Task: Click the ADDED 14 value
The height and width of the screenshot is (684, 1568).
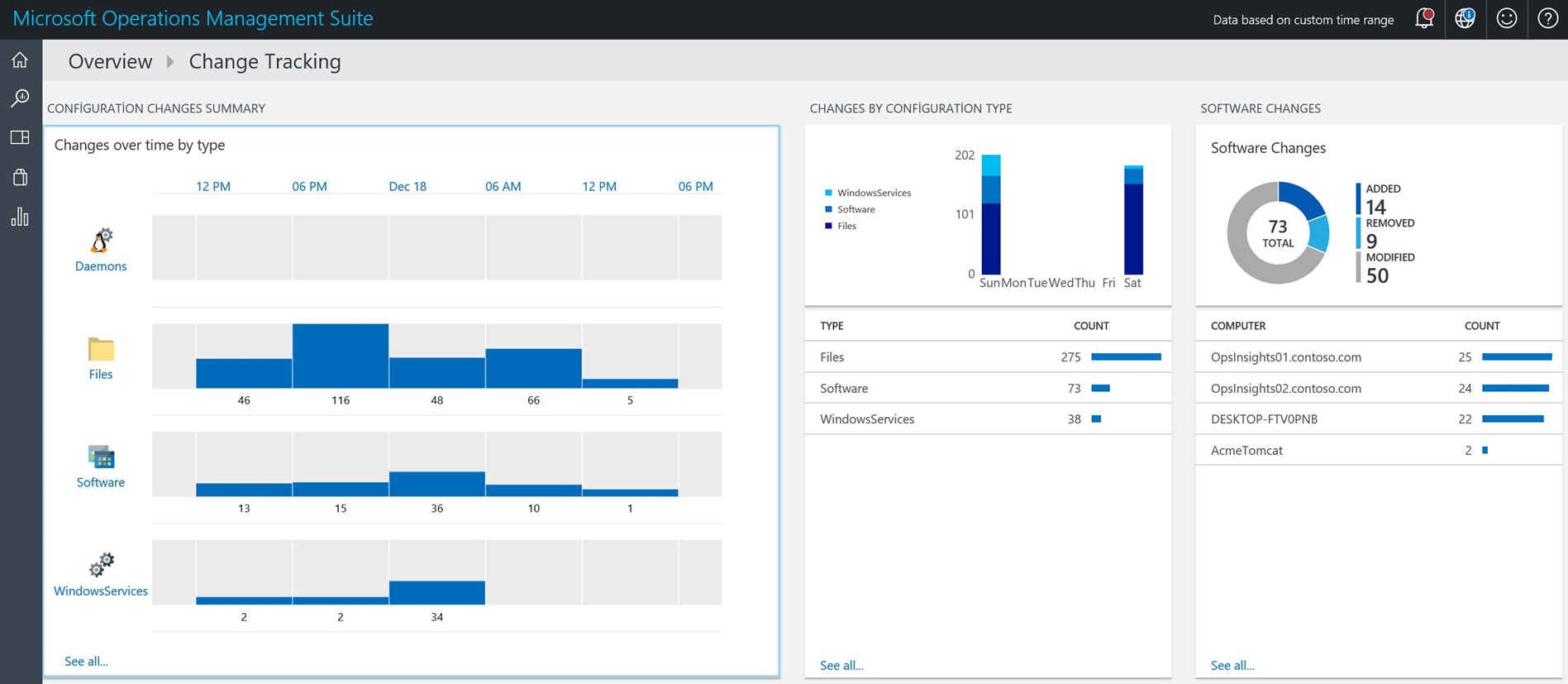Action: (1375, 207)
